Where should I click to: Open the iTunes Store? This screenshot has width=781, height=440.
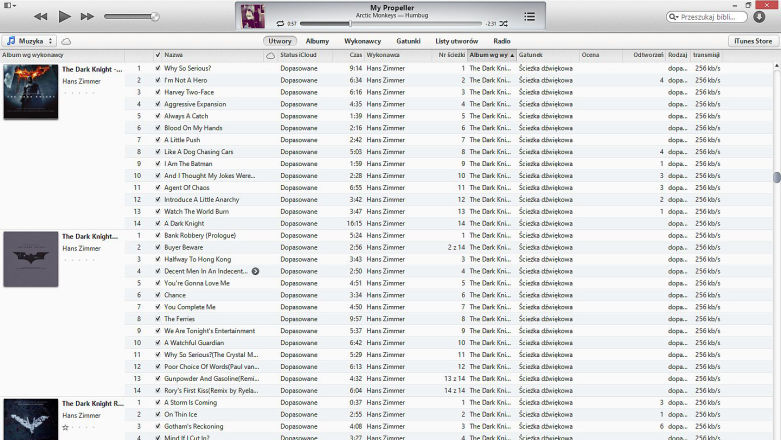[x=753, y=41]
